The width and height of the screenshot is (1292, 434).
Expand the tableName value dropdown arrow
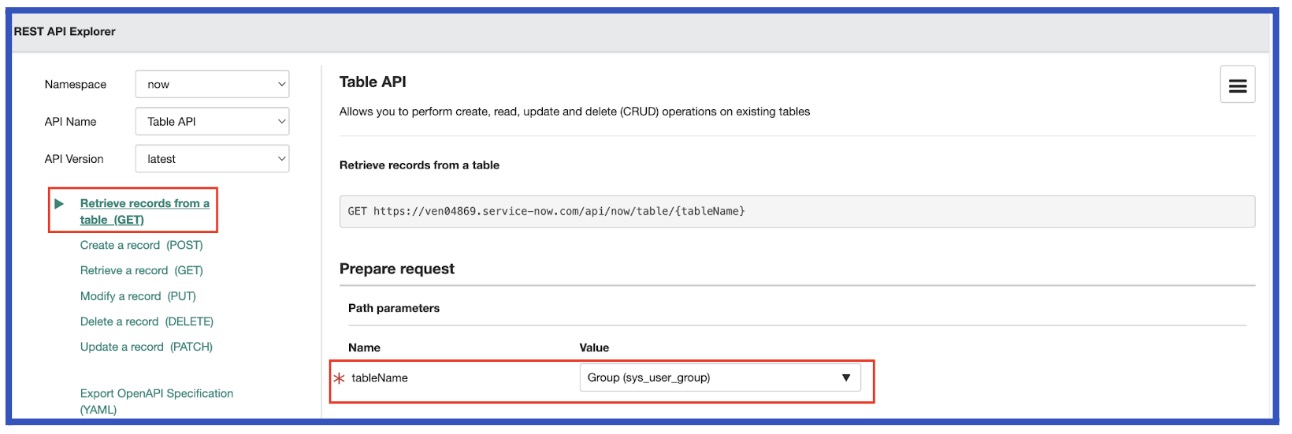[x=846, y=378]
